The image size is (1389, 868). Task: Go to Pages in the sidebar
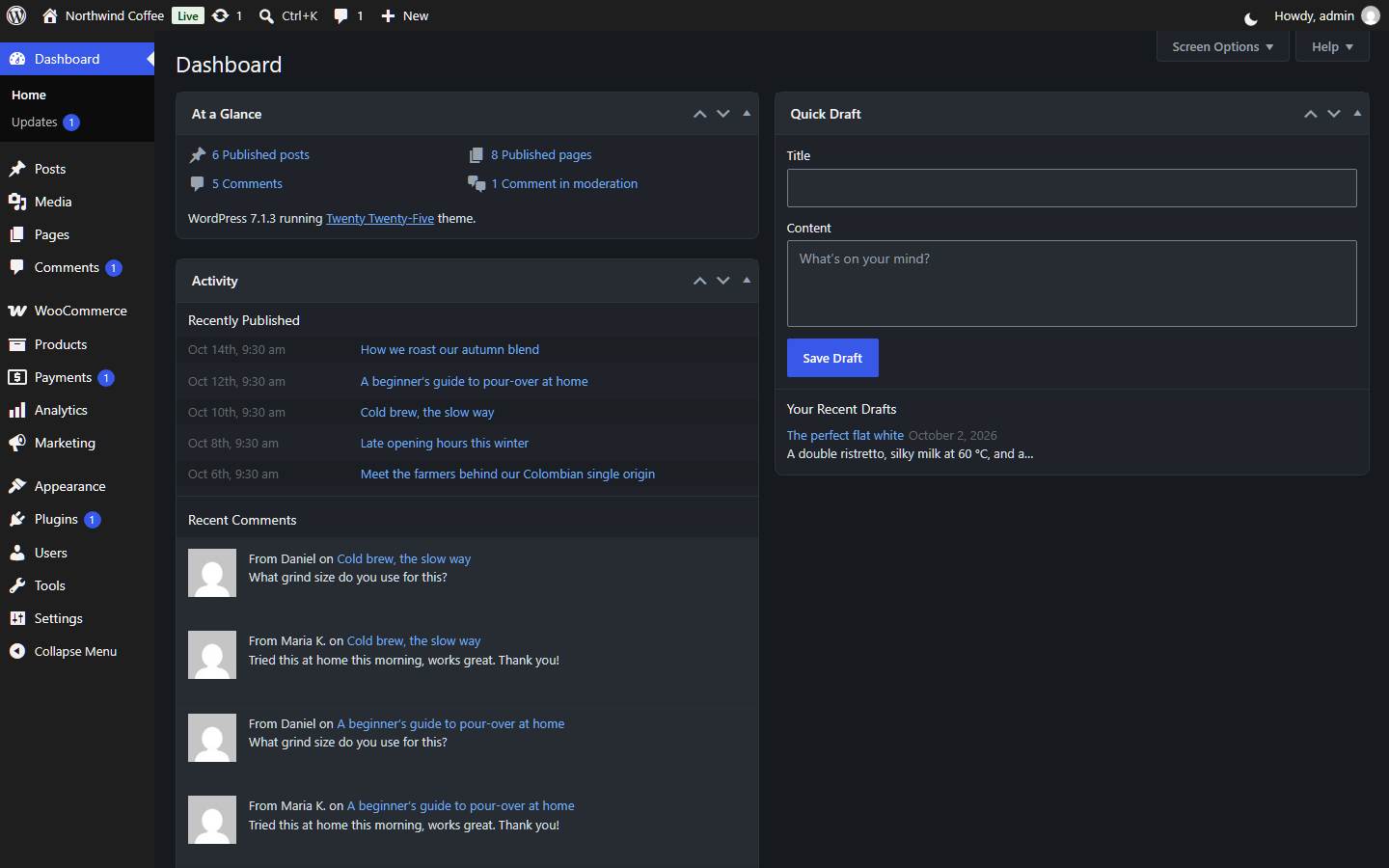(77, 234)
